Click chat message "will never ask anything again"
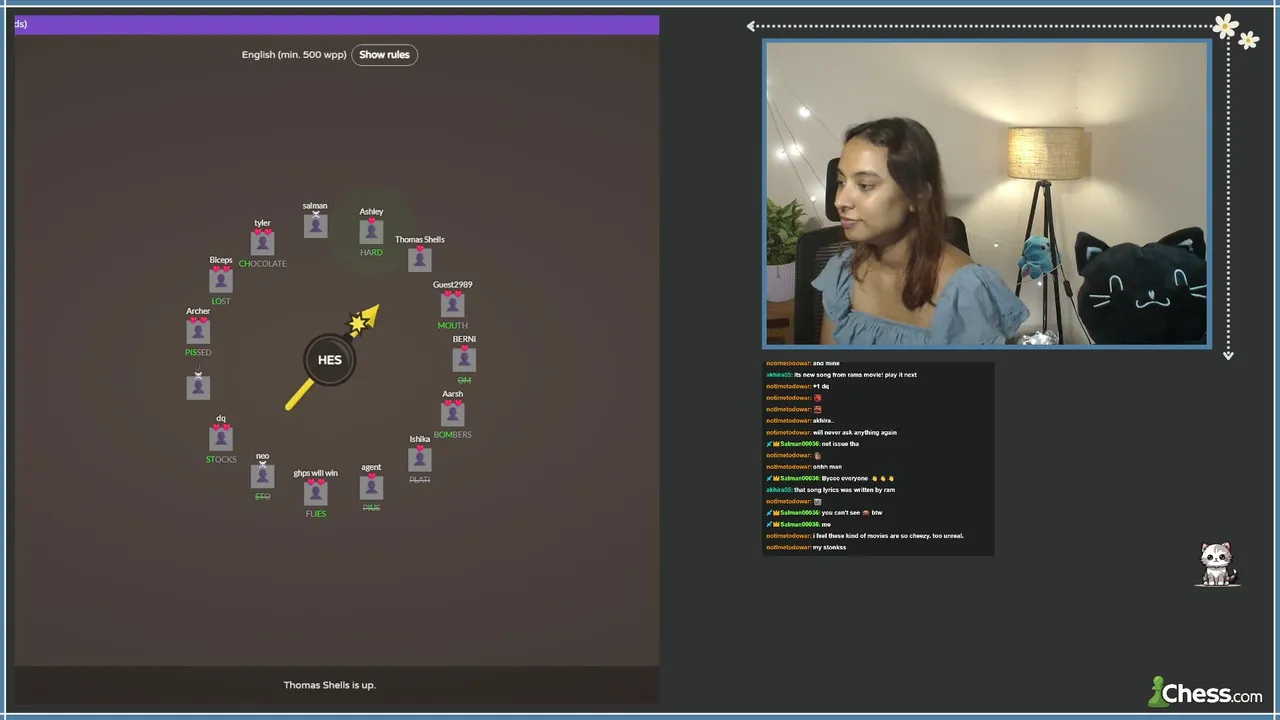1280x720 pixels. 854,432
